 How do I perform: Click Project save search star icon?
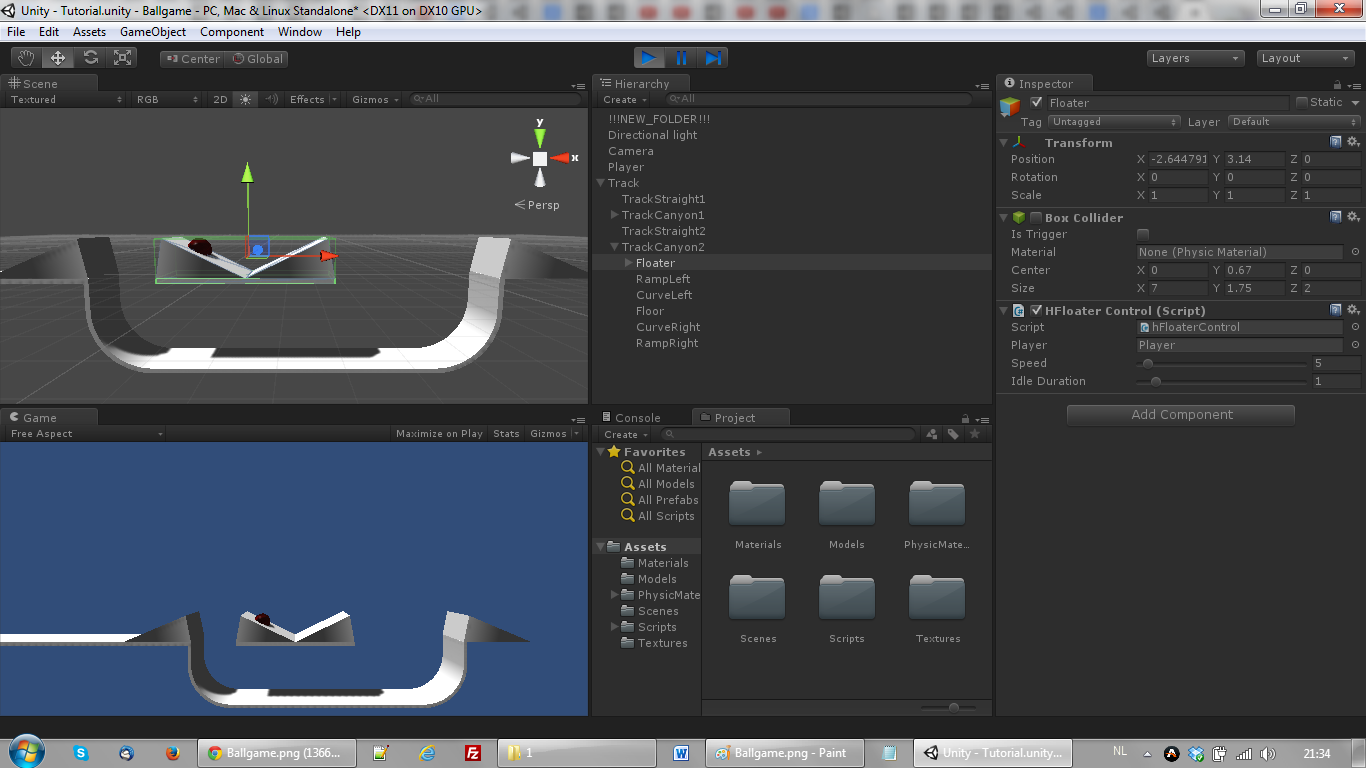tap(975, 434)
